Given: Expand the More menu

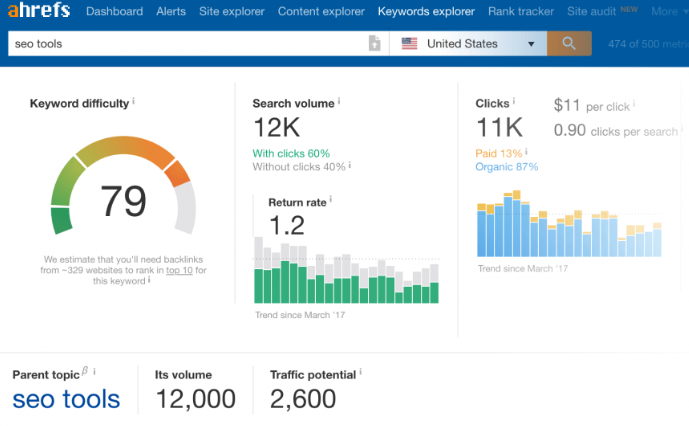Looking at the screenshot, I should pyautogui.click(x=668, y=11).
